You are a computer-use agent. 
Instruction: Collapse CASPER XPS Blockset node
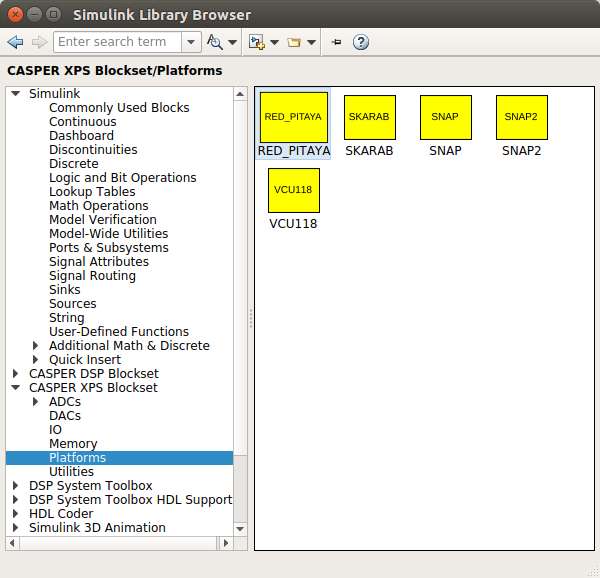pos(15,388)
